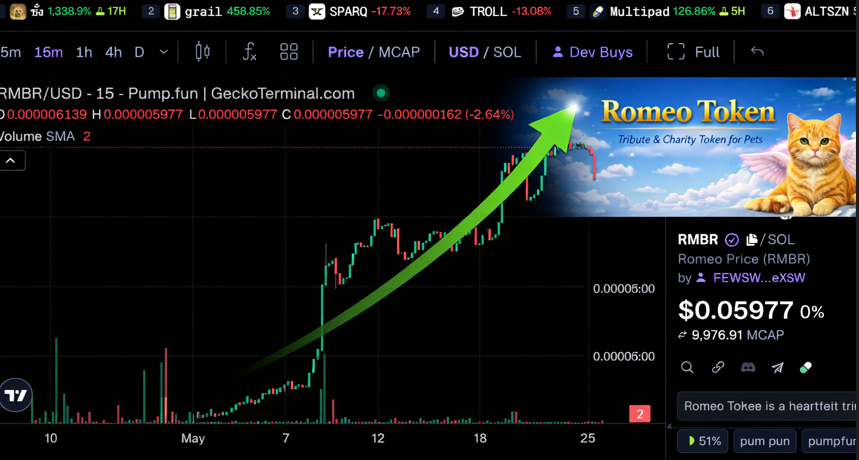This screenshot has height=460, width=859.
Task: Click the grail token icon
Action: pyautogui.click(x=172, y=11)
